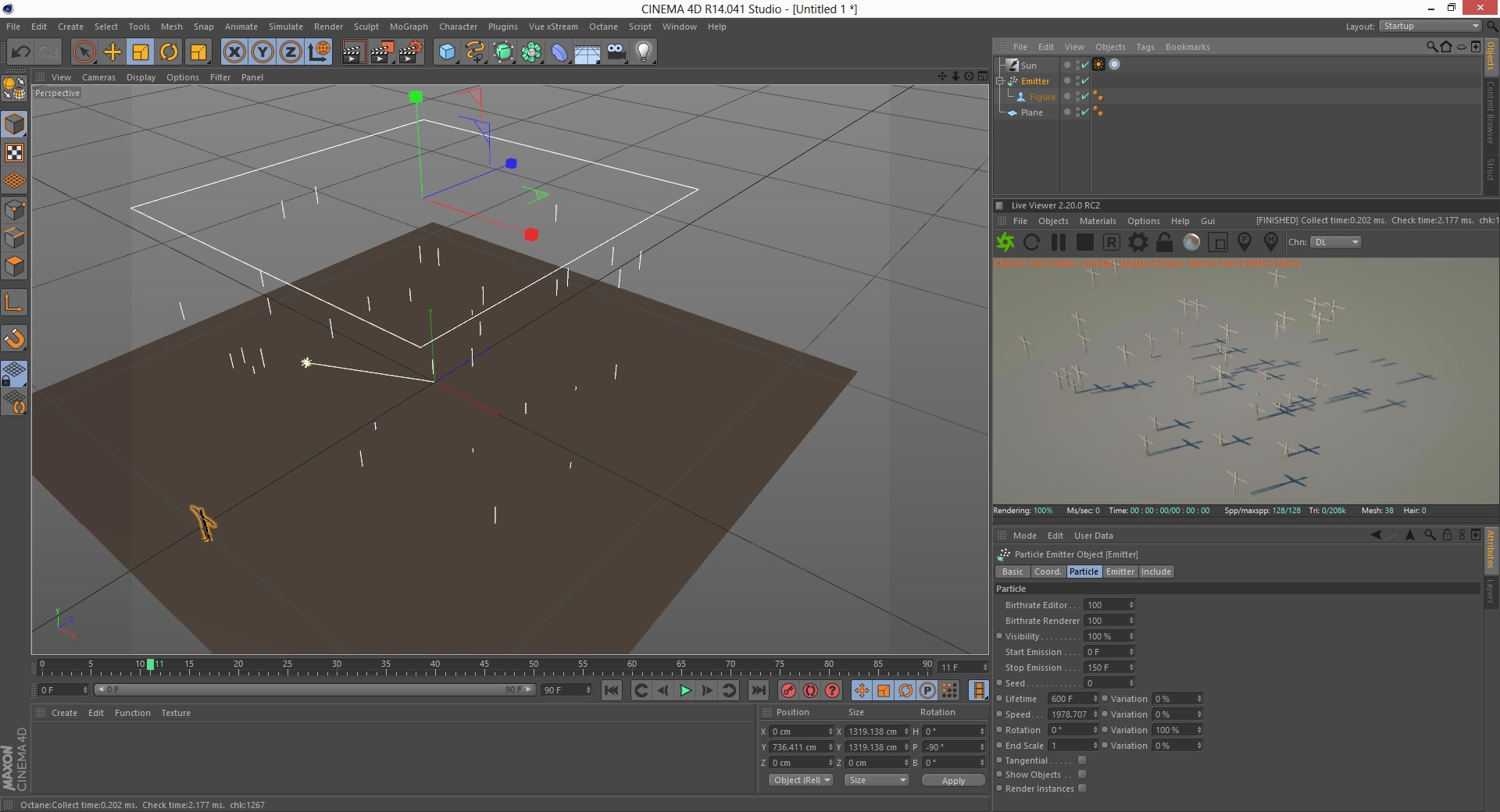
Task: Click the Stop Emission stepper arrows
Action: (1131, 668)
